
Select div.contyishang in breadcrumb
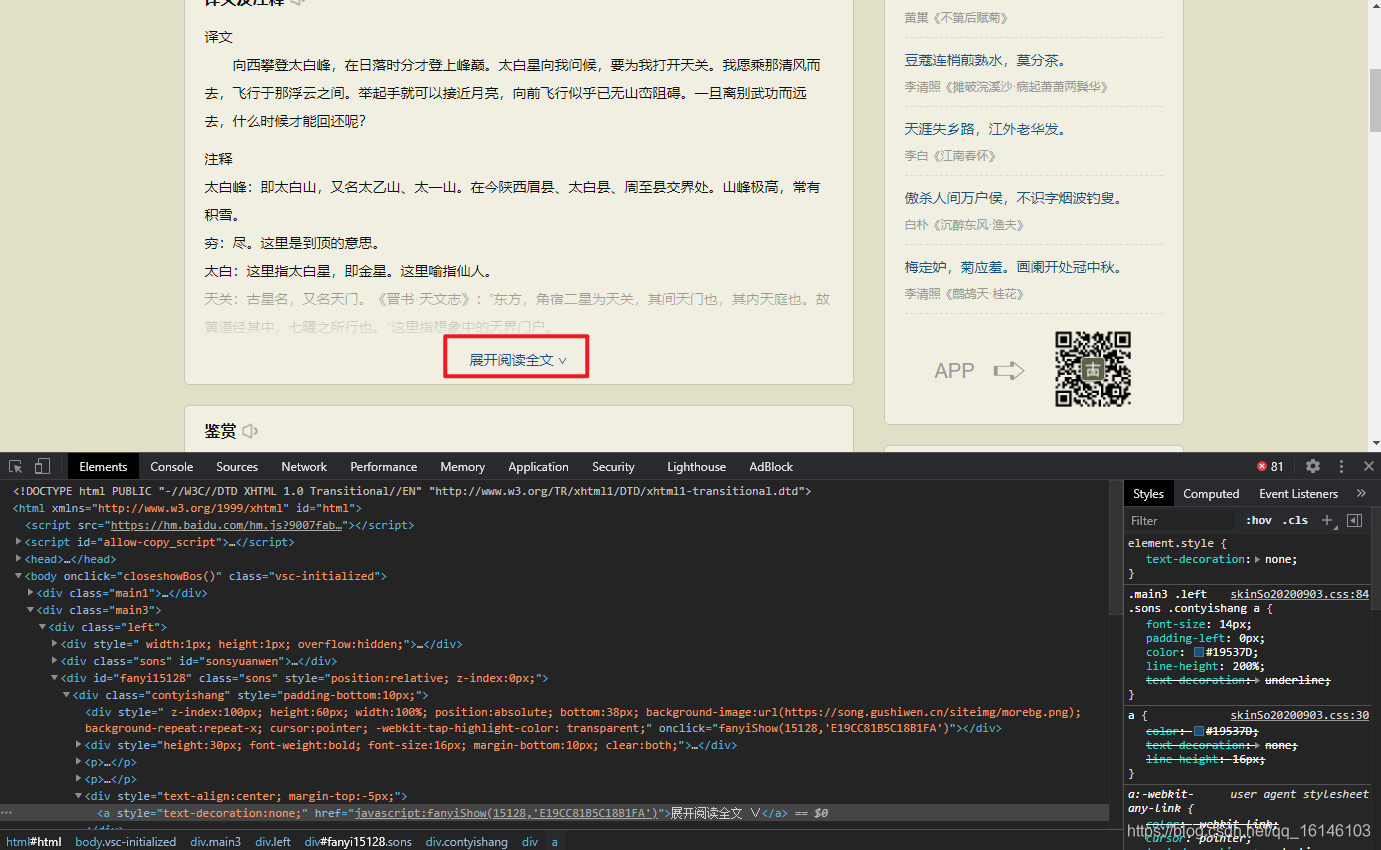(x=467, y=842)
